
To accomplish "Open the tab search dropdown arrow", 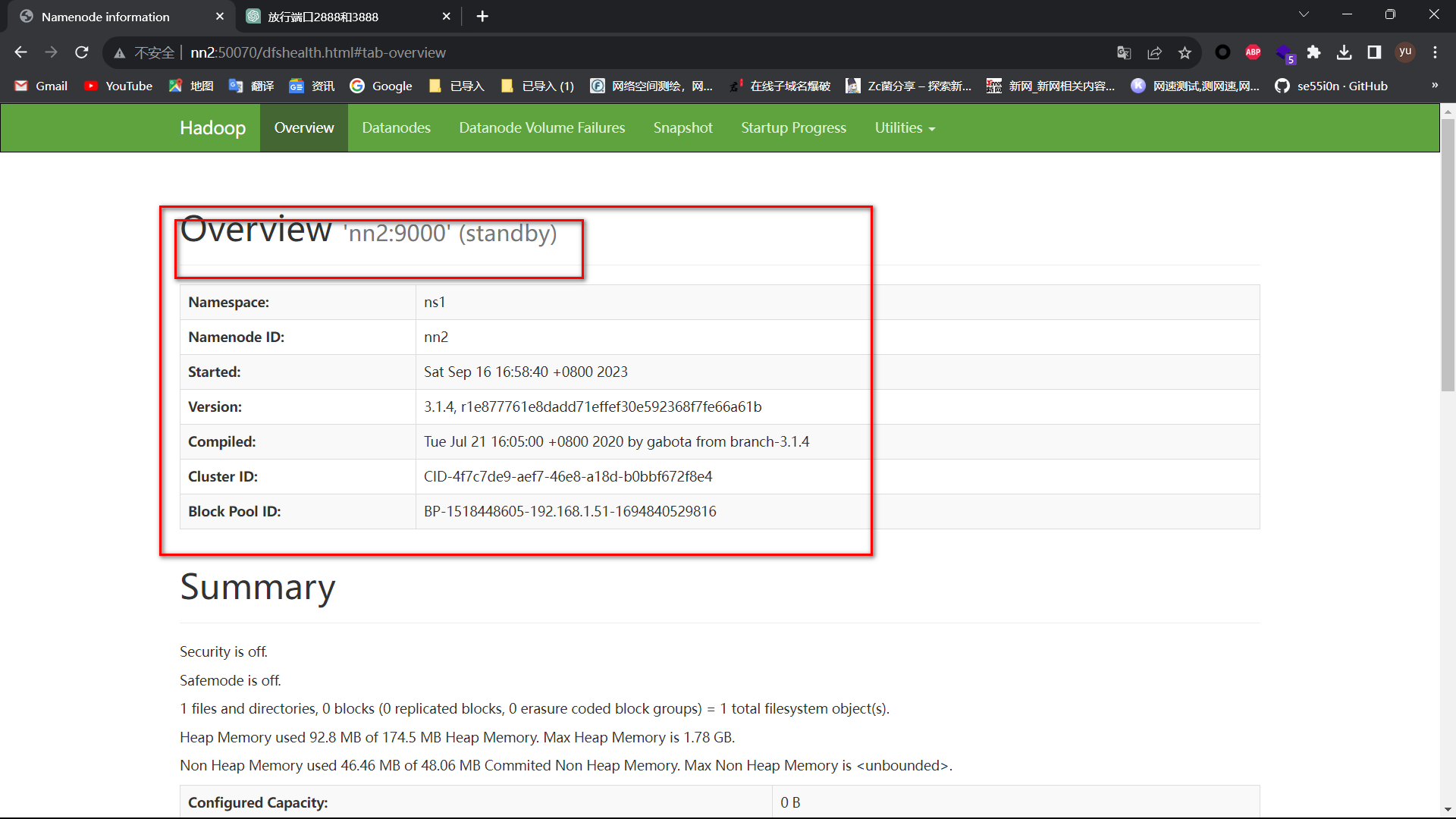I will pyautogui.click(x=1304, y=14).
